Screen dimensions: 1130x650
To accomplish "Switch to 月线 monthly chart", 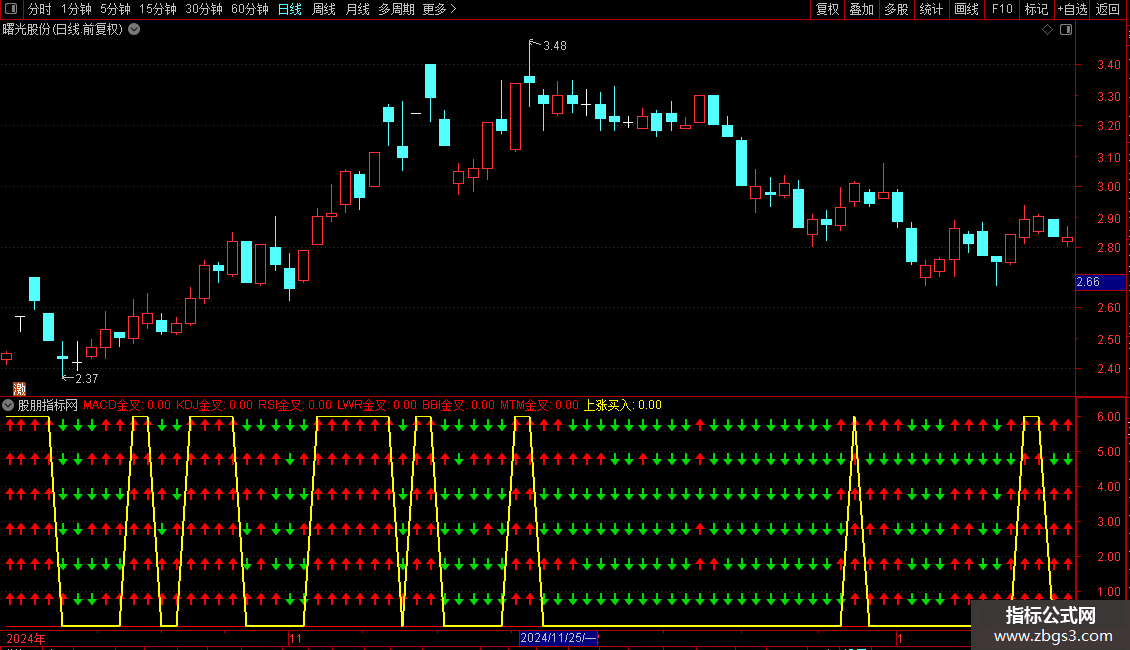I will (x=357, y=9).
